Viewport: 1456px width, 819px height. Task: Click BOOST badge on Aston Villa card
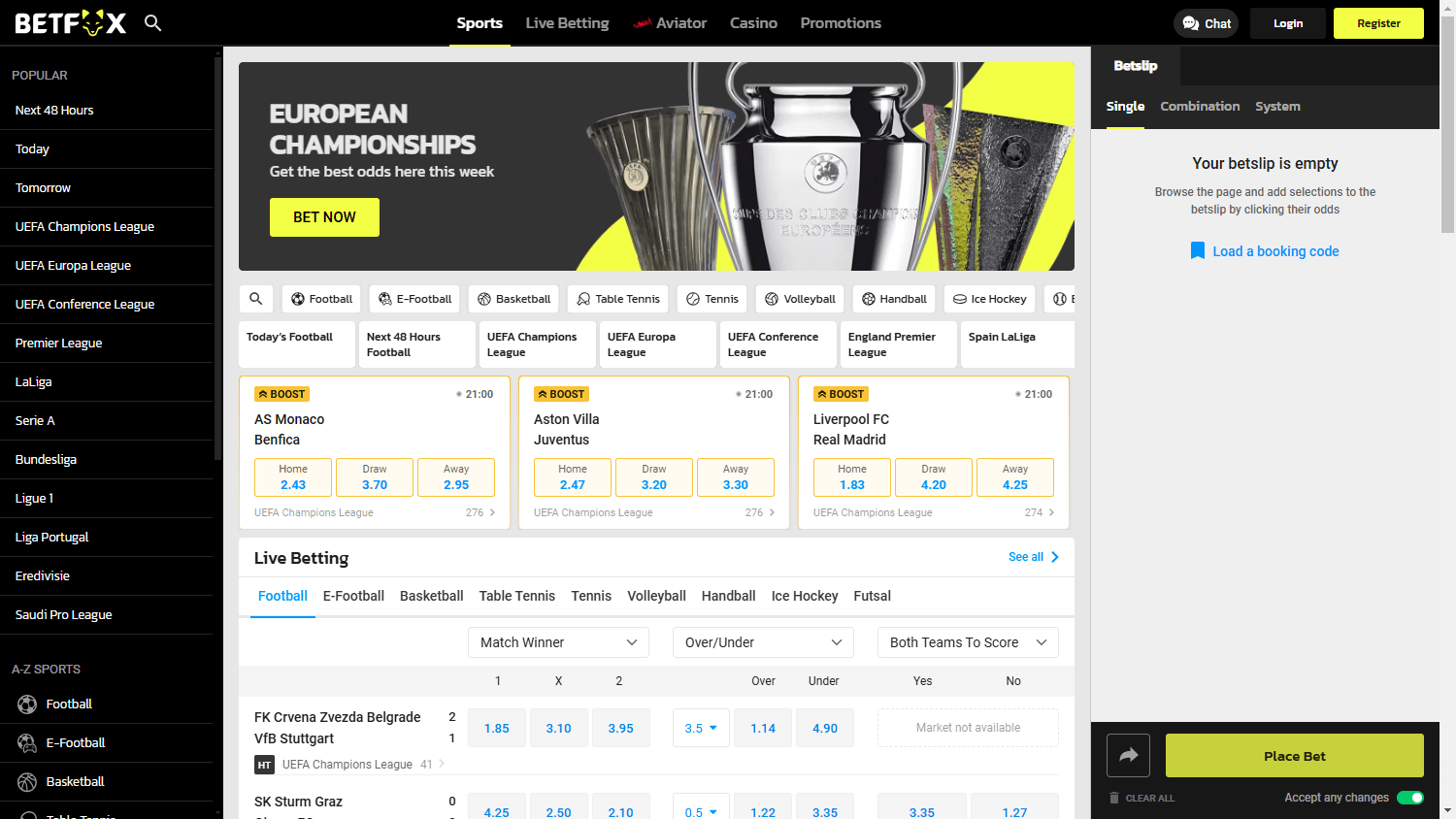coord(562,394)
